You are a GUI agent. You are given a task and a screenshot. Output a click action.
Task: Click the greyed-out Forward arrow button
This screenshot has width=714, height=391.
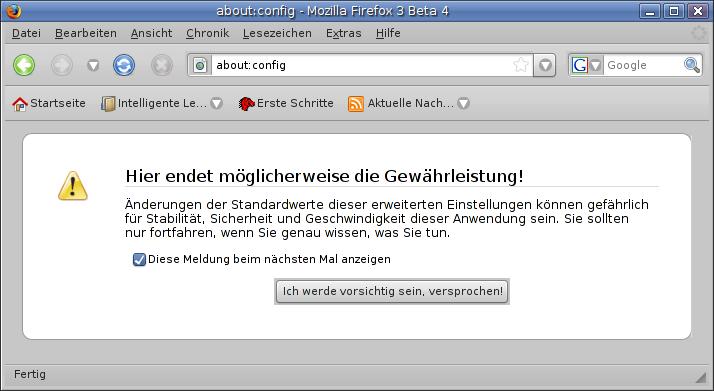tap(61, 65)
